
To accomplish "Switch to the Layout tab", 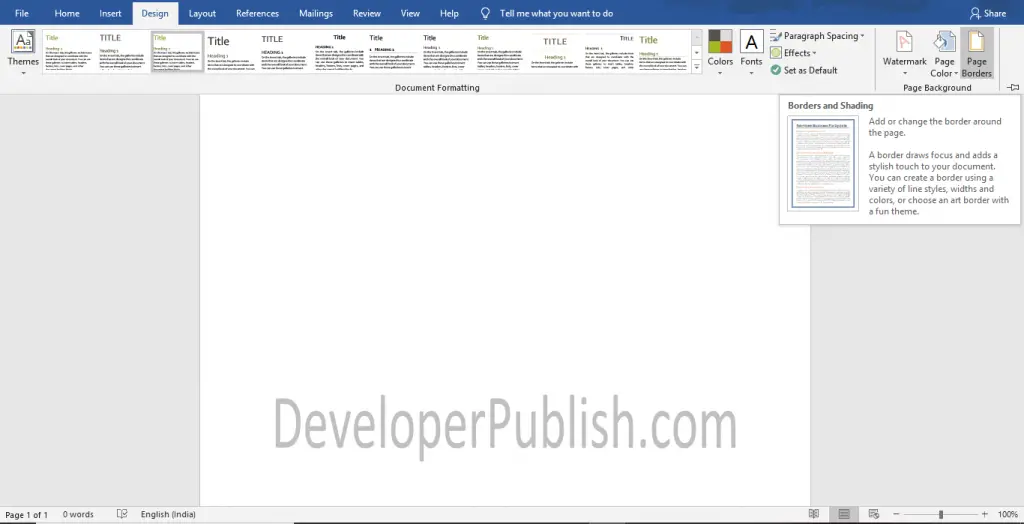I will [x=202, y=13].
